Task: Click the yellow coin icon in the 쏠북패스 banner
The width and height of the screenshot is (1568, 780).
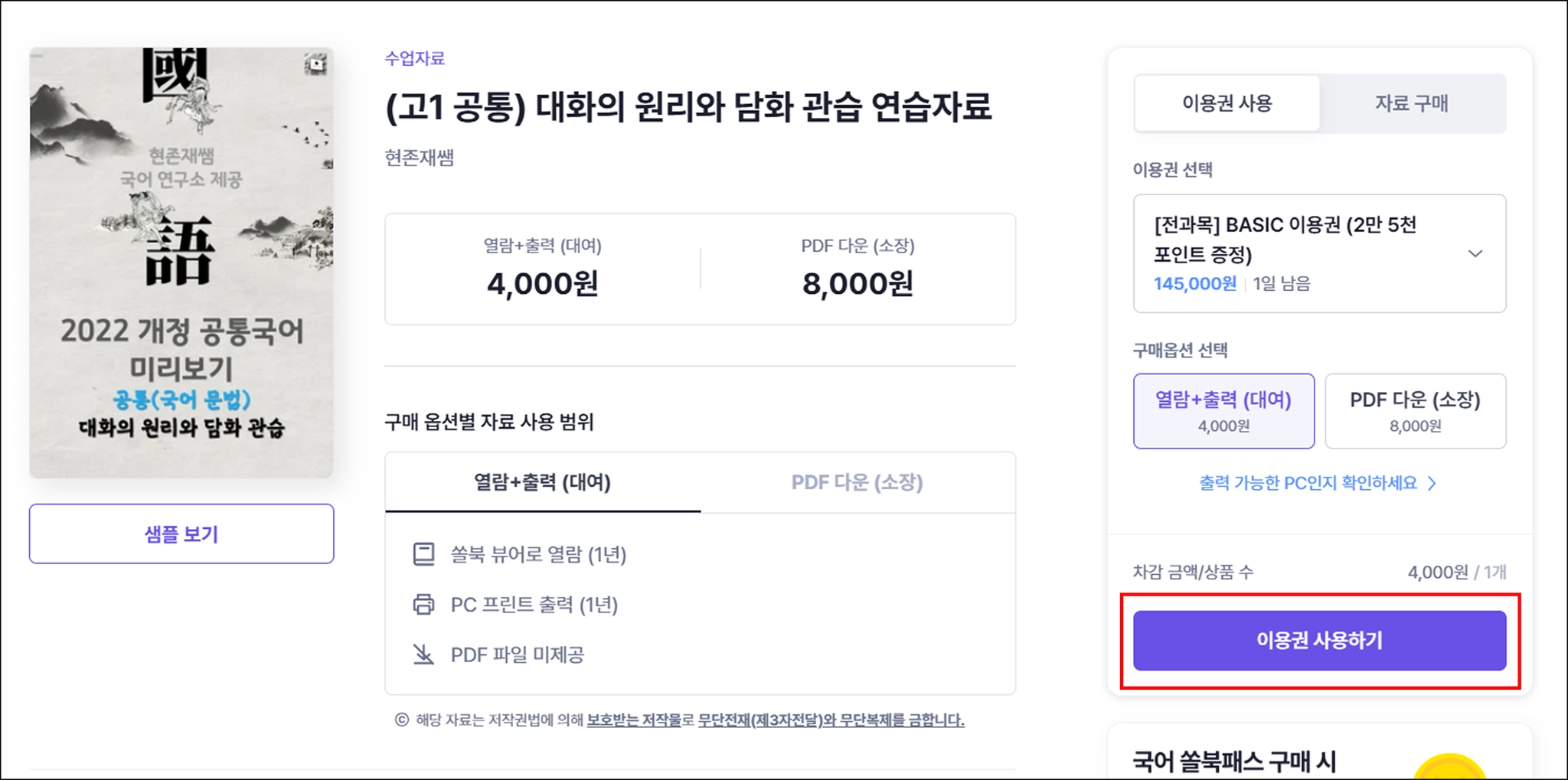Action: coord(1449,766)
